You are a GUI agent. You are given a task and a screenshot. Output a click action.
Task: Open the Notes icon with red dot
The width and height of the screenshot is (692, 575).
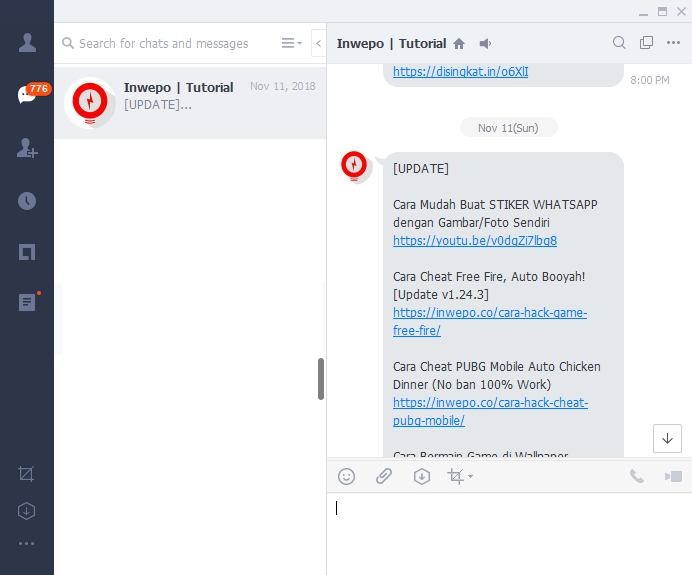coord(27,303)
